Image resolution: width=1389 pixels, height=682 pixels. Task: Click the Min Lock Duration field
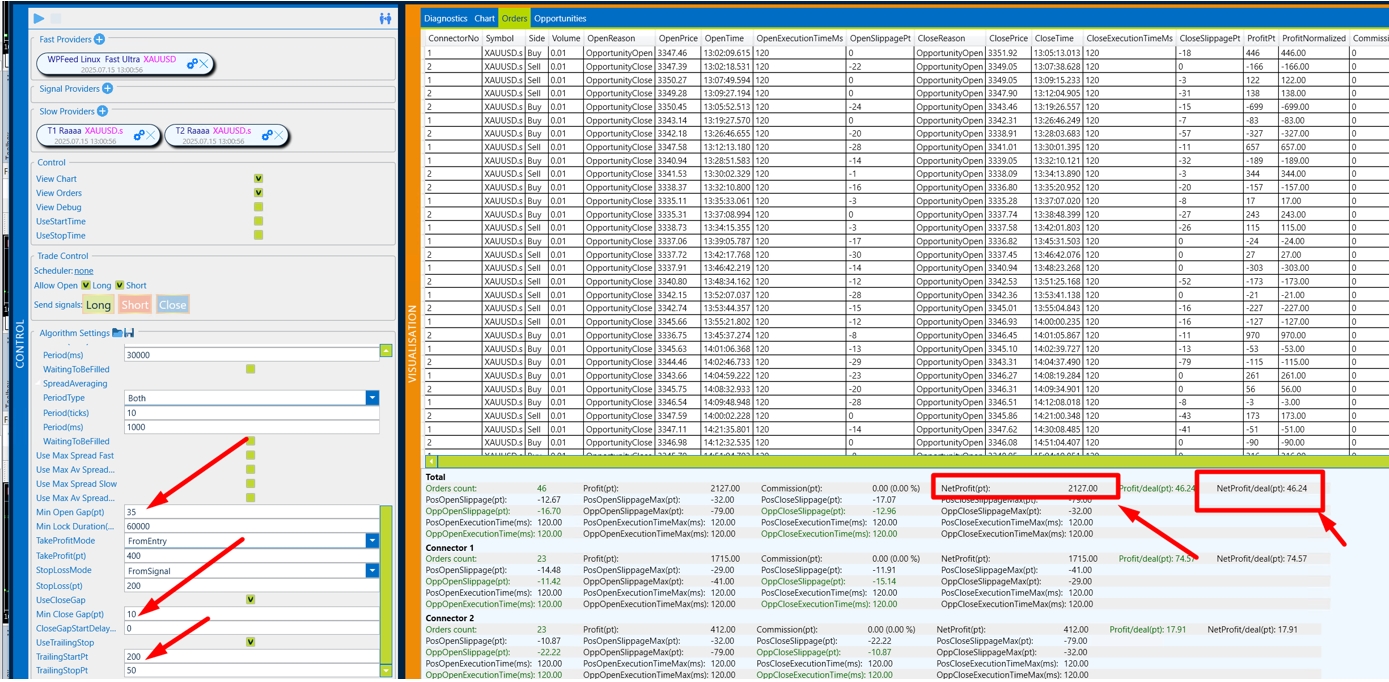click(251, 526)
